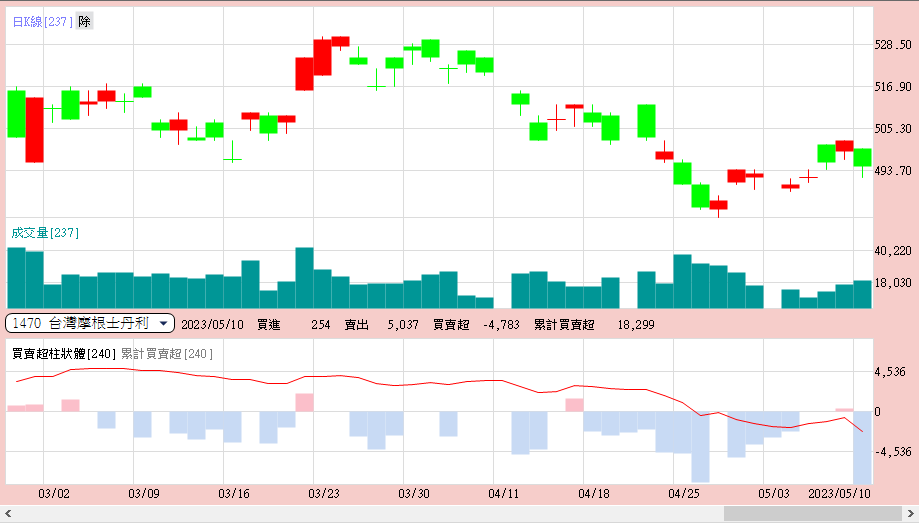
Task: Click the 買賣超柱狀體[240] legend label
Action: 64,354
